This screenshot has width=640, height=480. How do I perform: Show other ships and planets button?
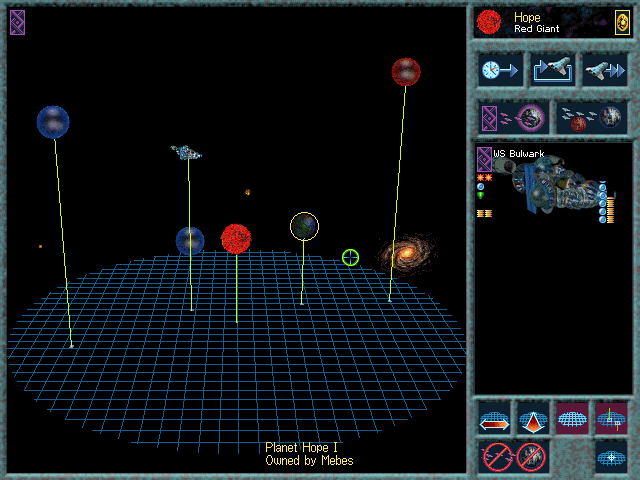[591, 118]
